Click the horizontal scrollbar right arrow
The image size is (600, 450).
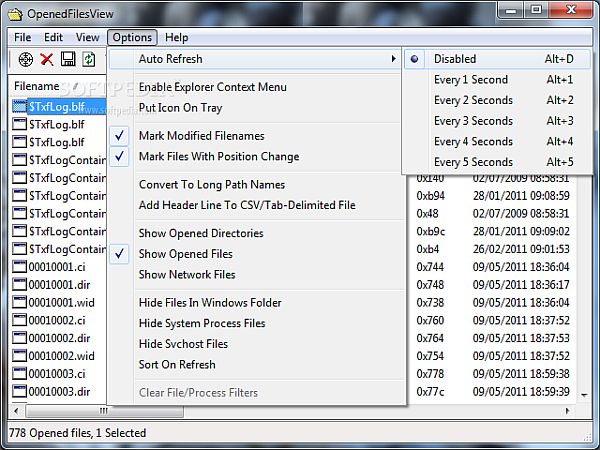point(567,411)
